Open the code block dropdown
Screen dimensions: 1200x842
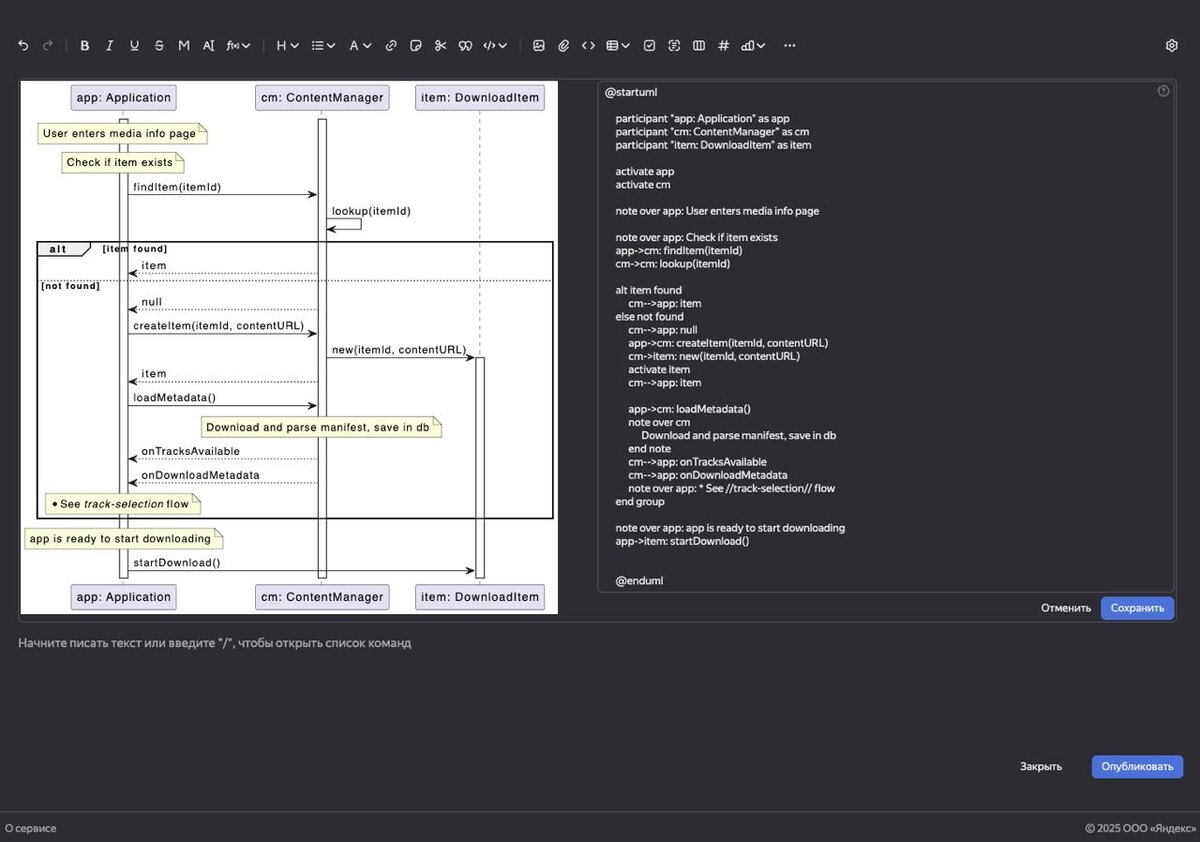pos(495,45)
